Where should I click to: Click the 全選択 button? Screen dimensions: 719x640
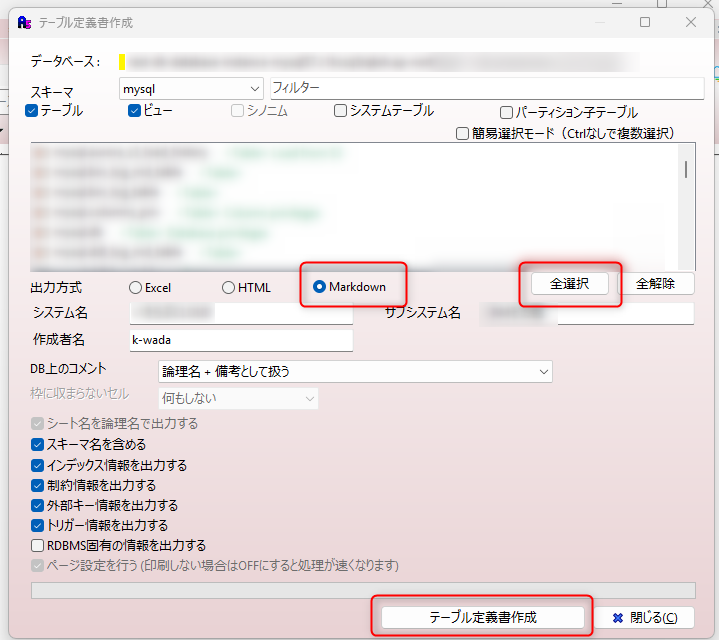point(570,284)
